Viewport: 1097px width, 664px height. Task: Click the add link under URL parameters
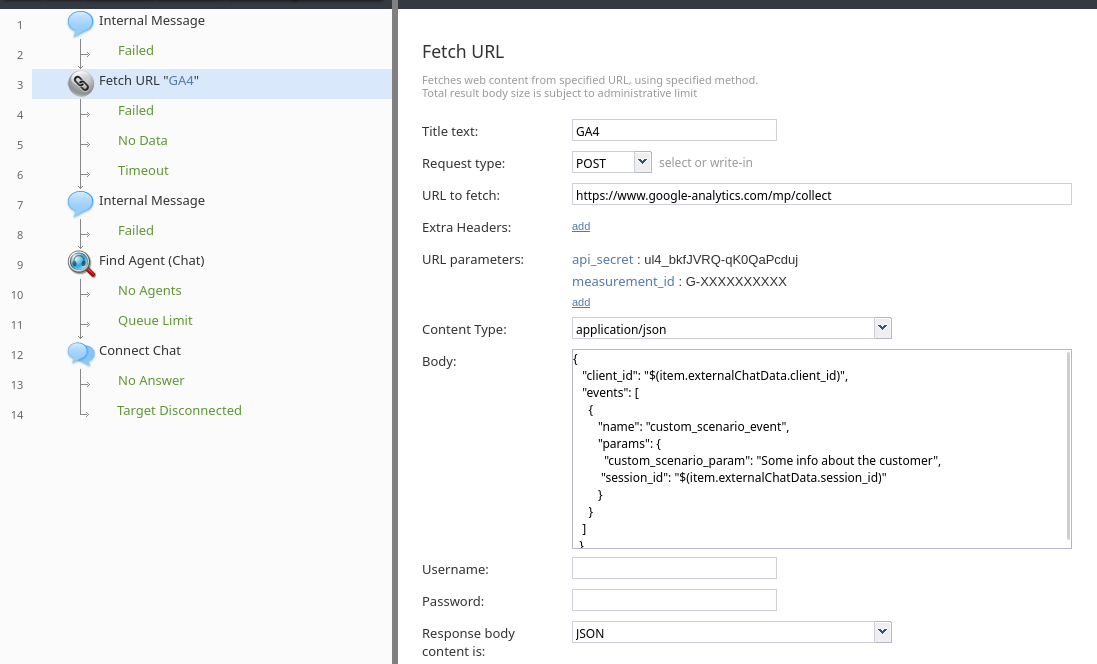pos(581,302)
